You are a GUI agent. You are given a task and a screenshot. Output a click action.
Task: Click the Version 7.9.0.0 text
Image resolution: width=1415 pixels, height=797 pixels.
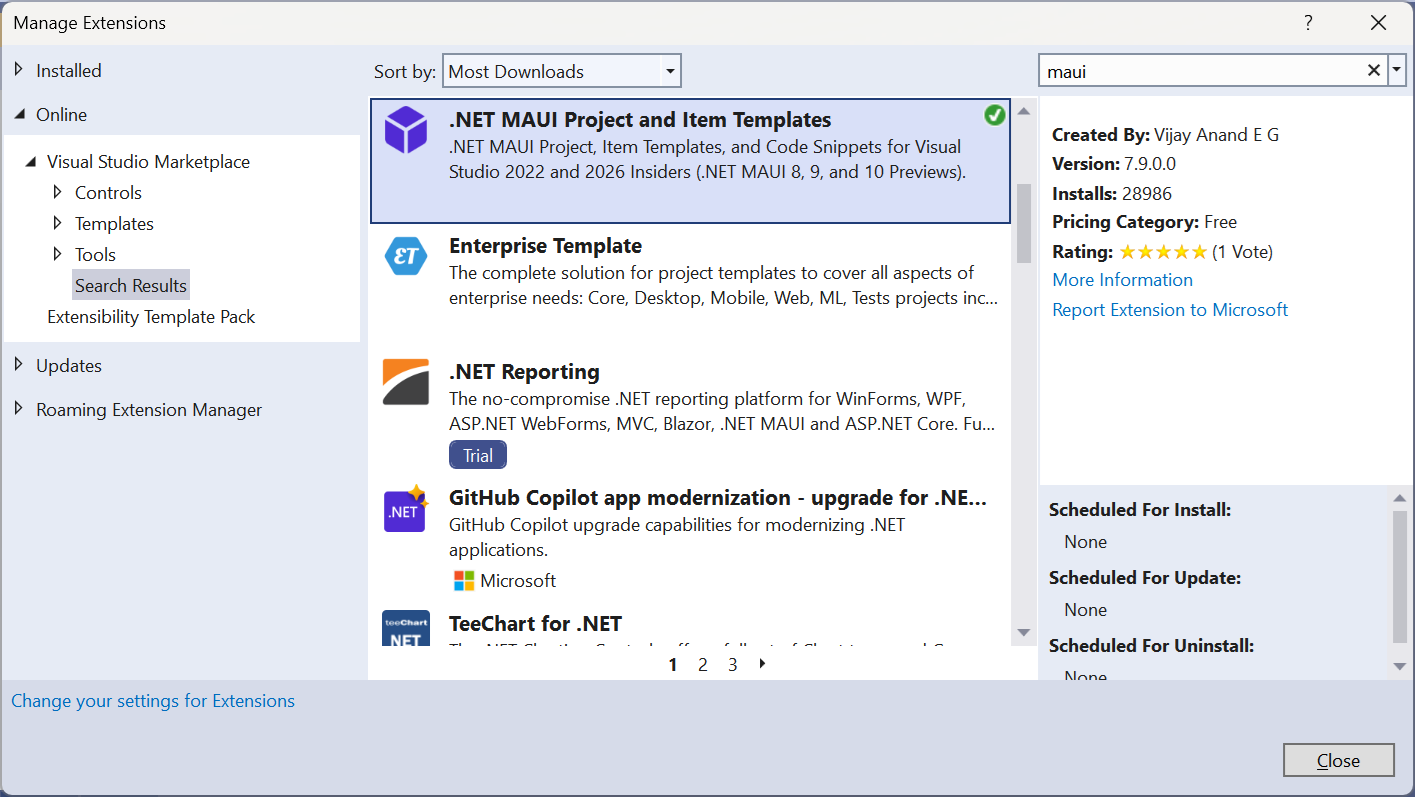[x=1114, y=164]
